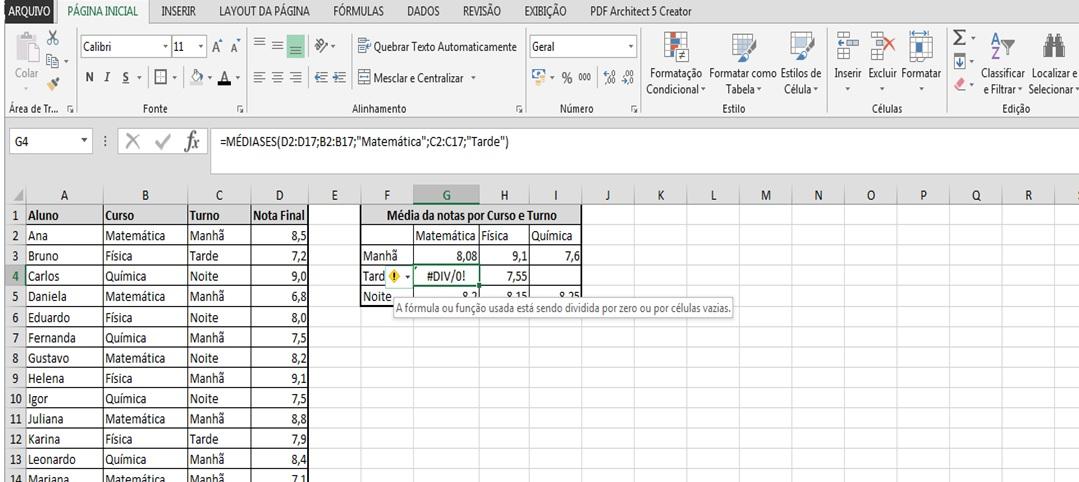Select the Format Painter brush icon
1079x482 pixels.
53,83
